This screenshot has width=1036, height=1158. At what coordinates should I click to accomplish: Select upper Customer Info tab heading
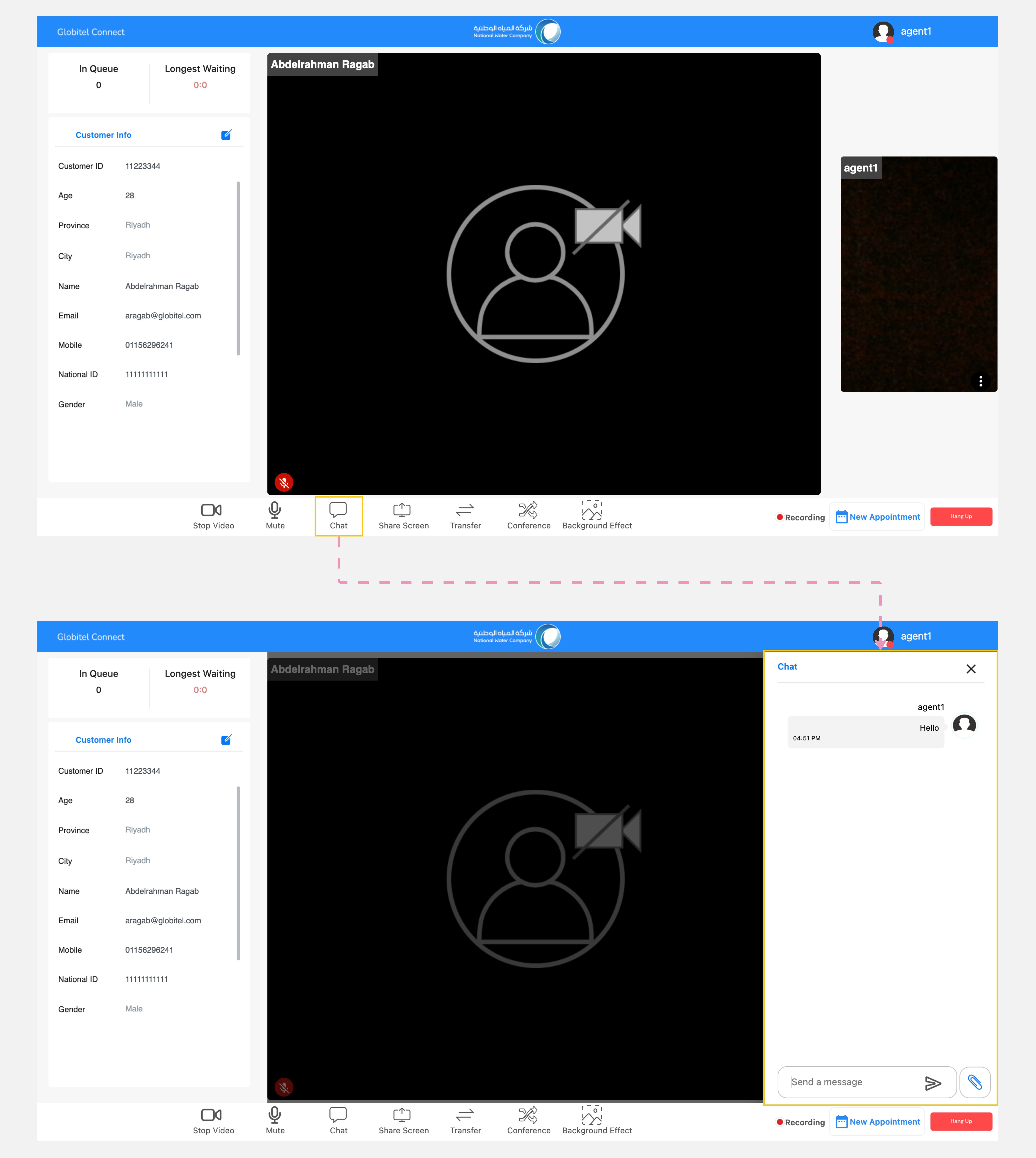[104, 135]
